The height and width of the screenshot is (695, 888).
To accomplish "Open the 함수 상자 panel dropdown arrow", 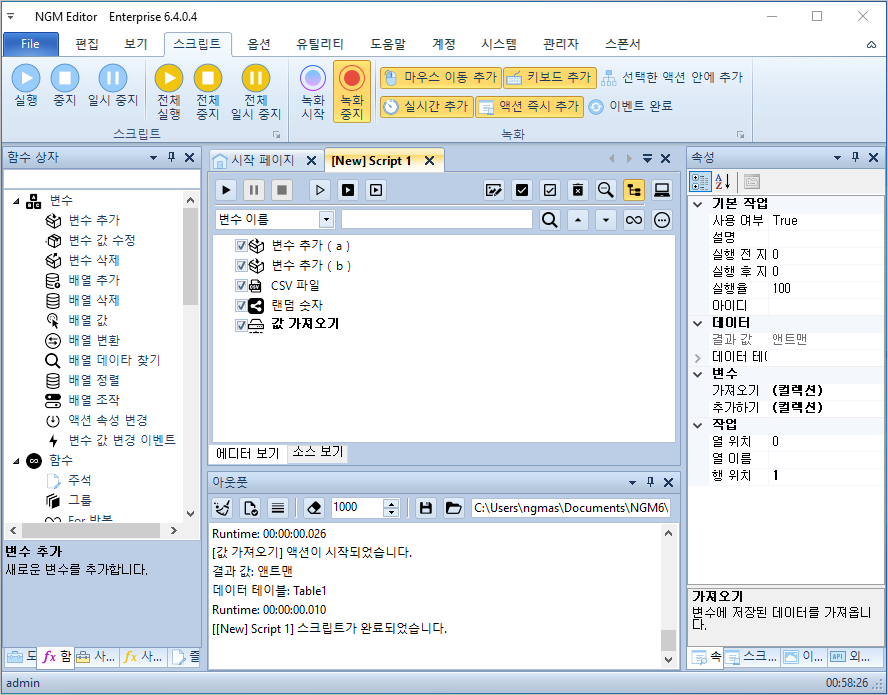I will coord(153,157).
